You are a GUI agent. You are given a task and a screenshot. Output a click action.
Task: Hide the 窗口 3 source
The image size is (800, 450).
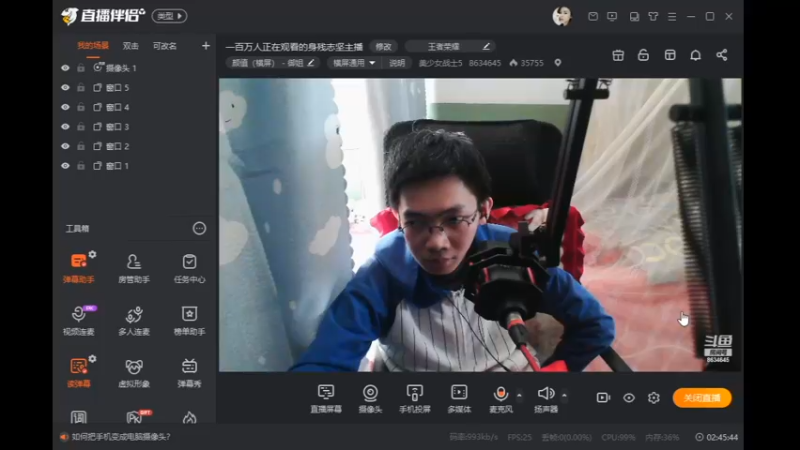click(65, 127)
